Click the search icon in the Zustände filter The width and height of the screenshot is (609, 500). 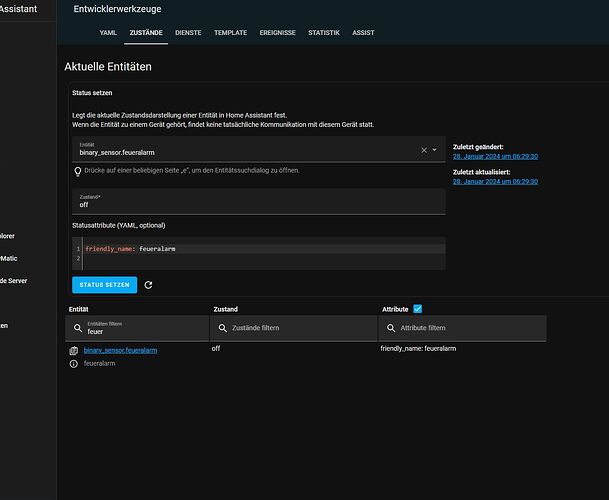[x=223, y=328]
